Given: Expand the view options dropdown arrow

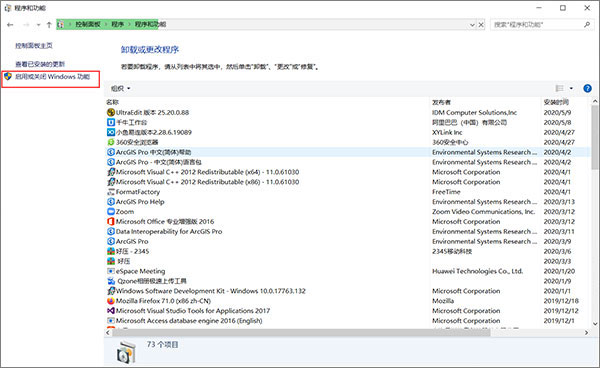Looking at the screenshot, I should pyautogui.click(x=571, y=88).
